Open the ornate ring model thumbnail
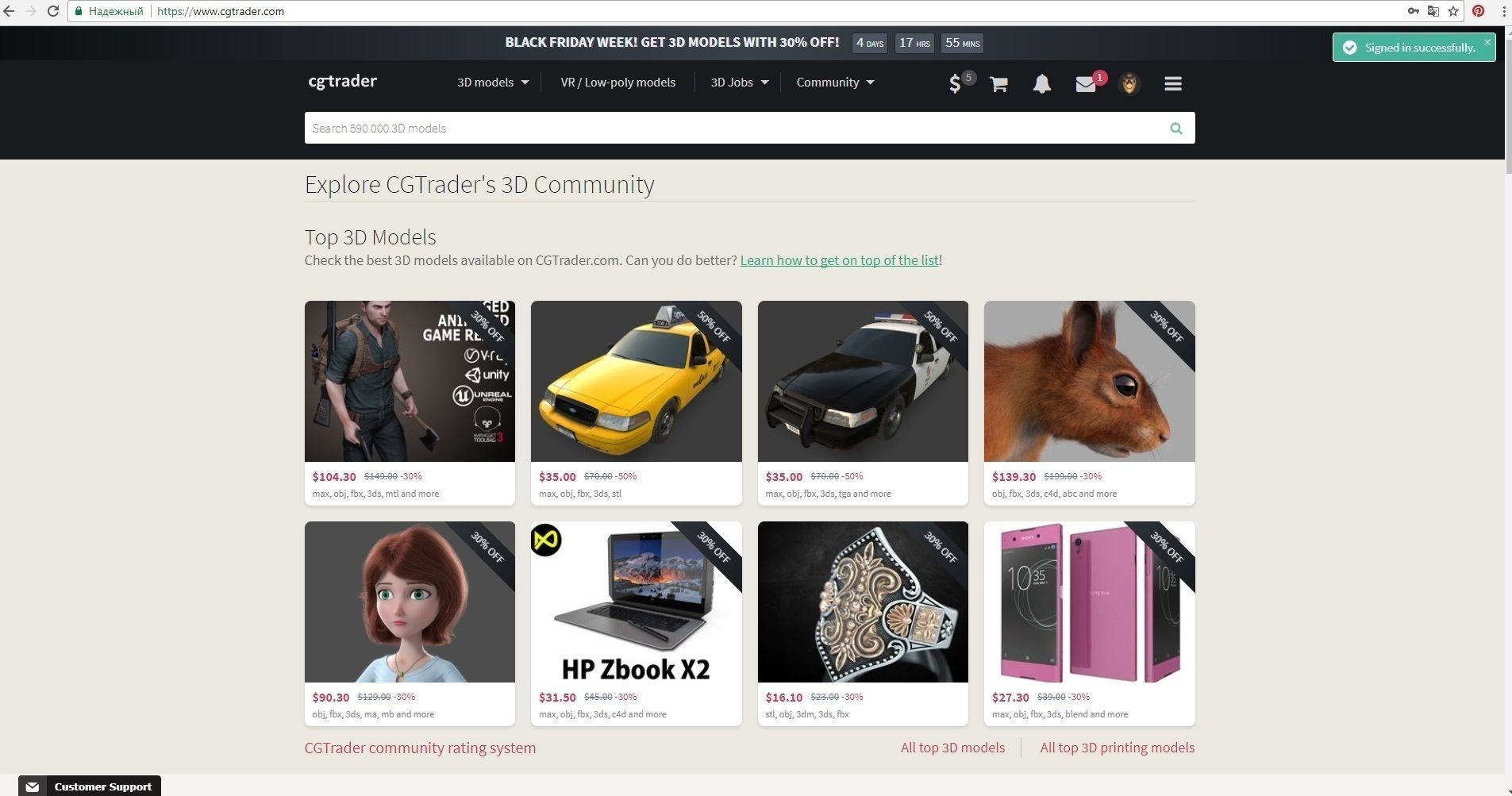The height and width of the screenshot is (796, 1512). (x=863, y=602)
